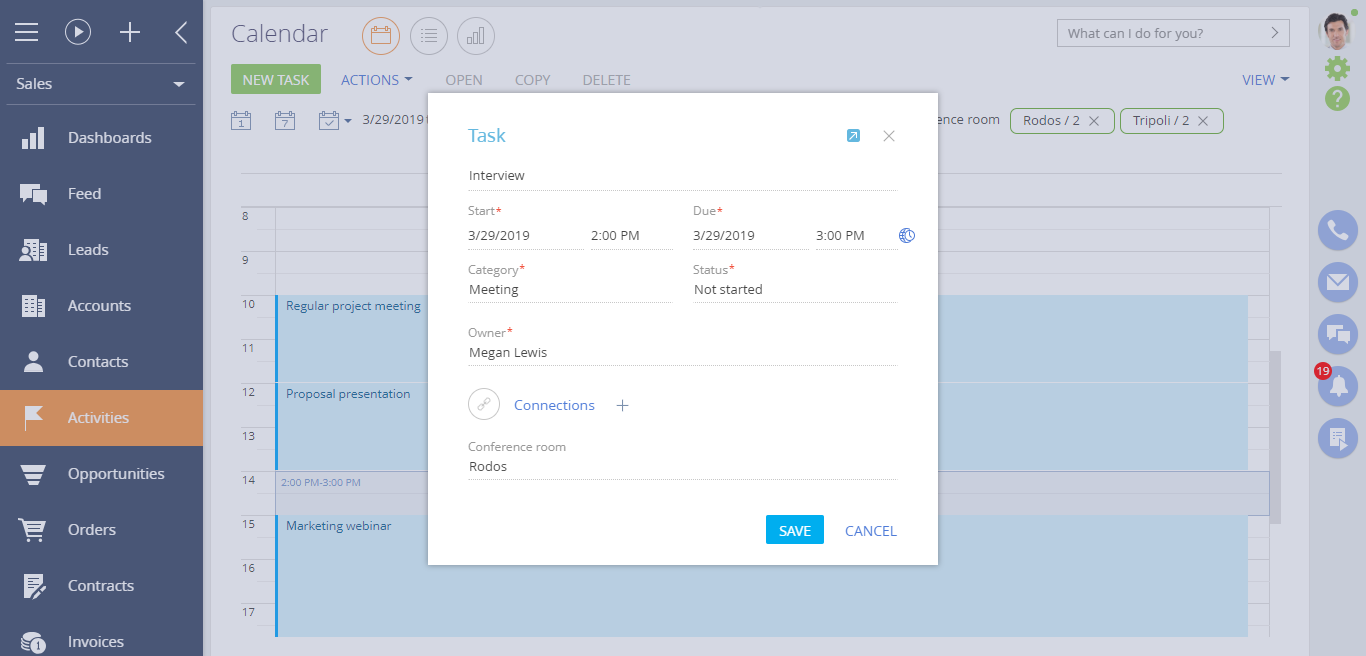Cancel the task dialog
1366x656 pixels.
pyautogui.click(x=870, y=531)
